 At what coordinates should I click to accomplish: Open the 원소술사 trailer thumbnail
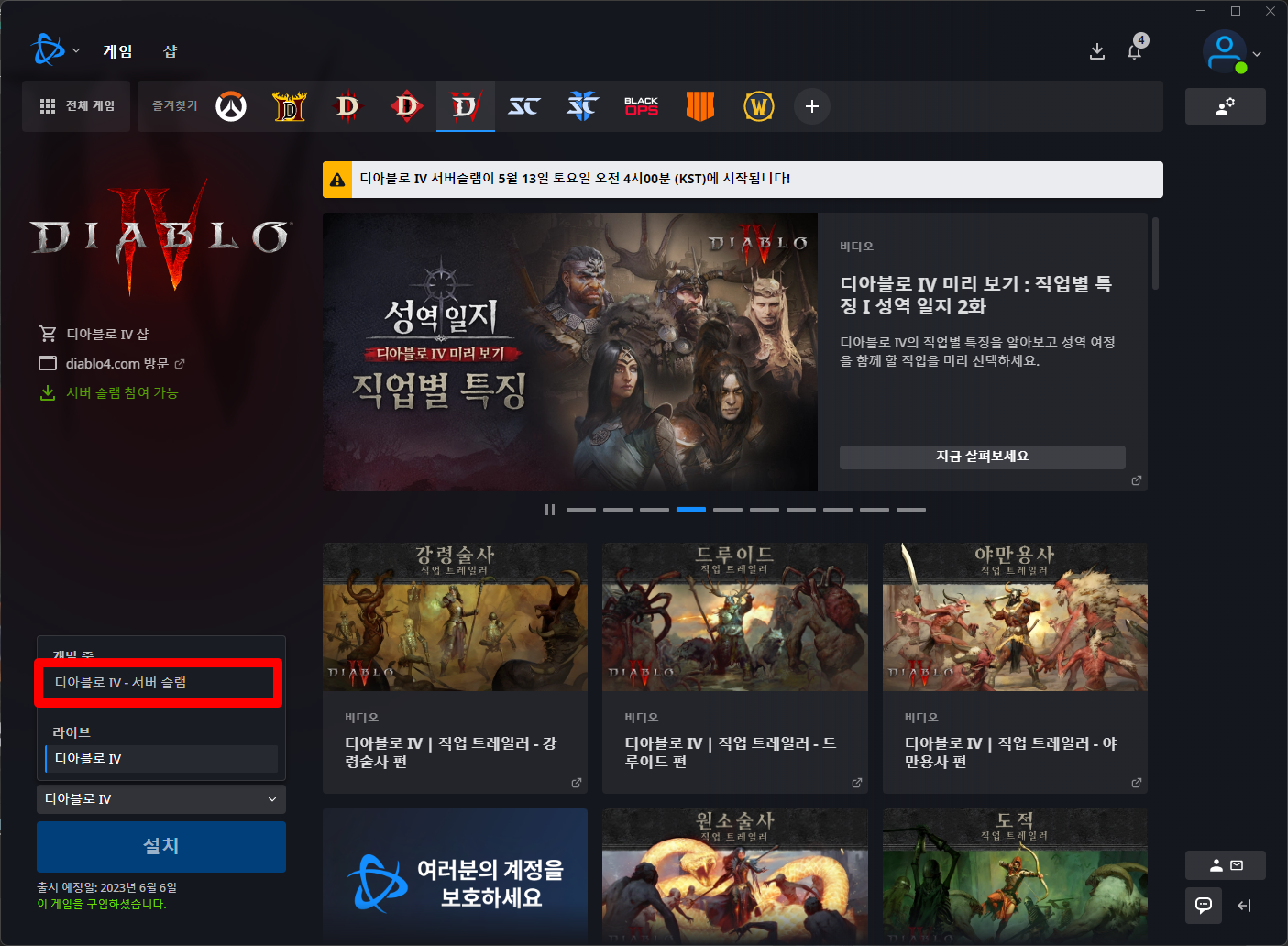pyautogui.click(x=735, y=876)
